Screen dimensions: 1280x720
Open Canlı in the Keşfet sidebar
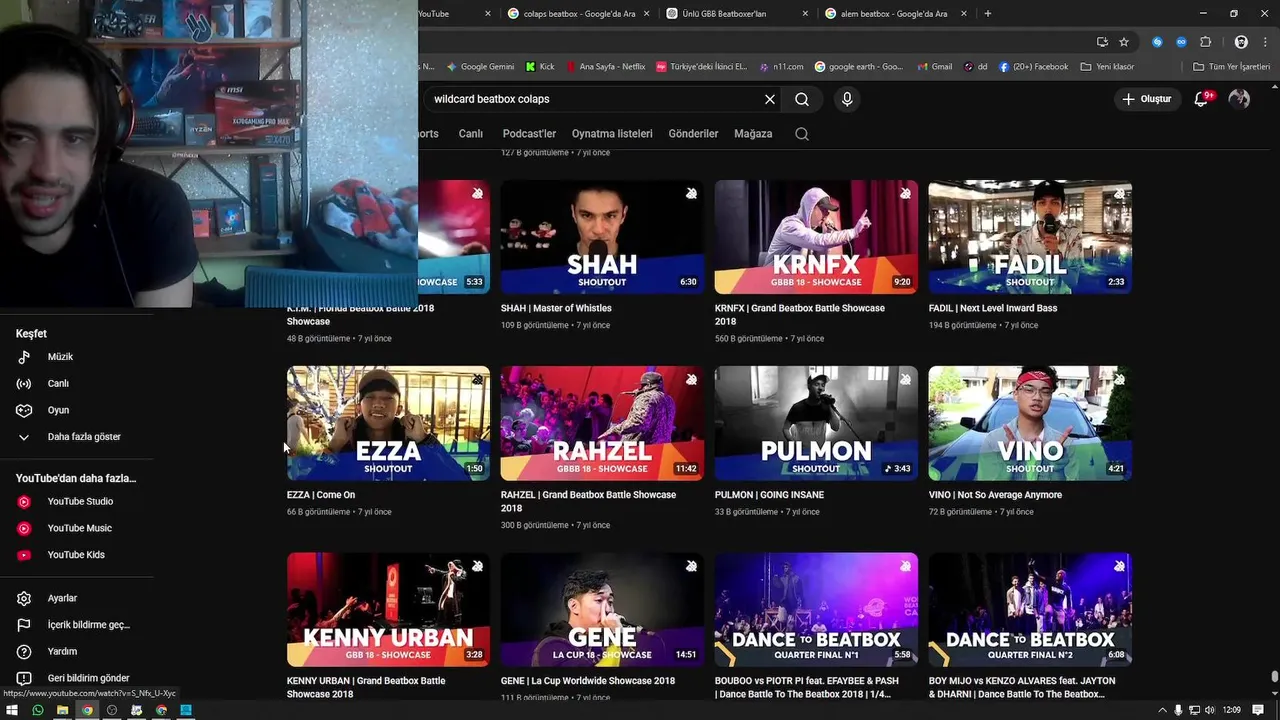point(77,383)
